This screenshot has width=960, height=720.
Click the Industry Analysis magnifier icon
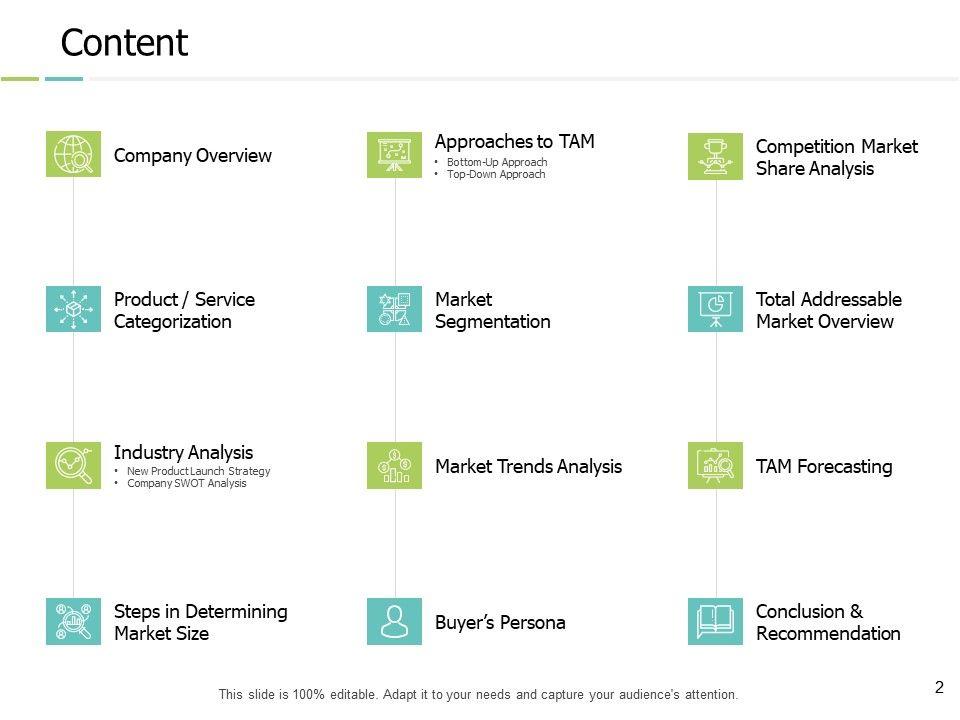74,465
